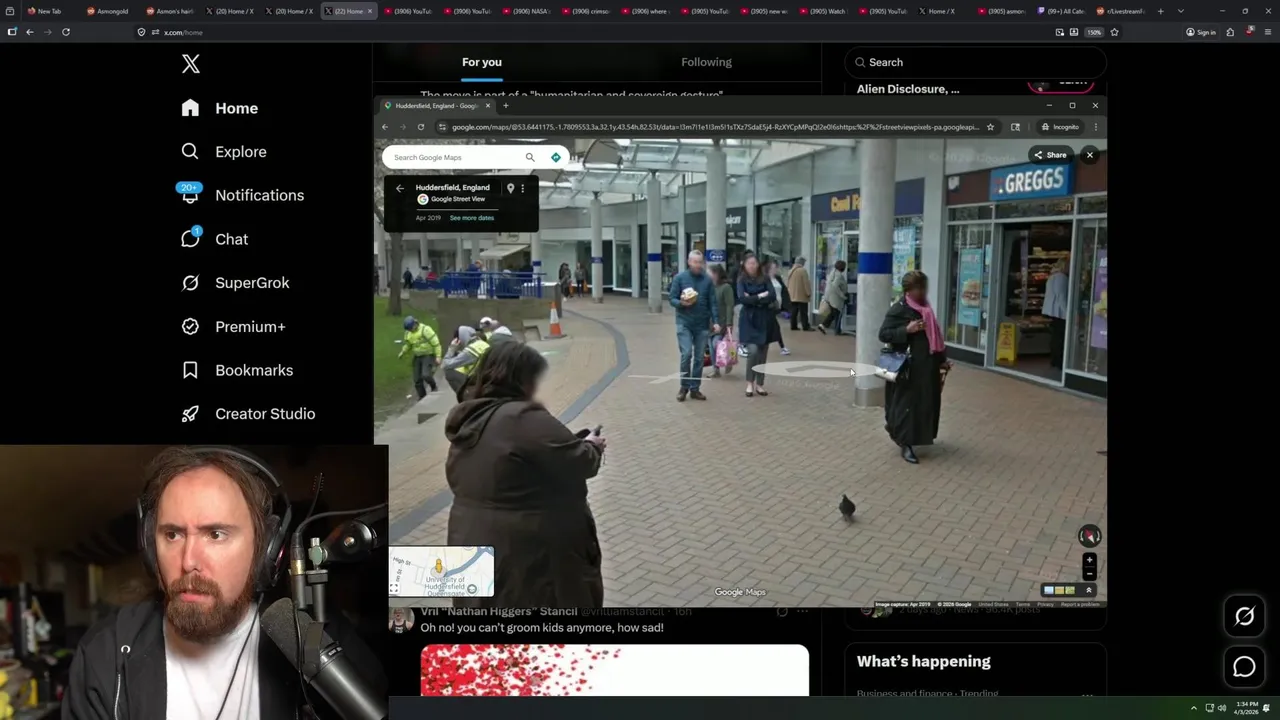This screenshot has height=720, width=1280.
Task: Open a new tab in the Maps window
Action: point(506,105)
